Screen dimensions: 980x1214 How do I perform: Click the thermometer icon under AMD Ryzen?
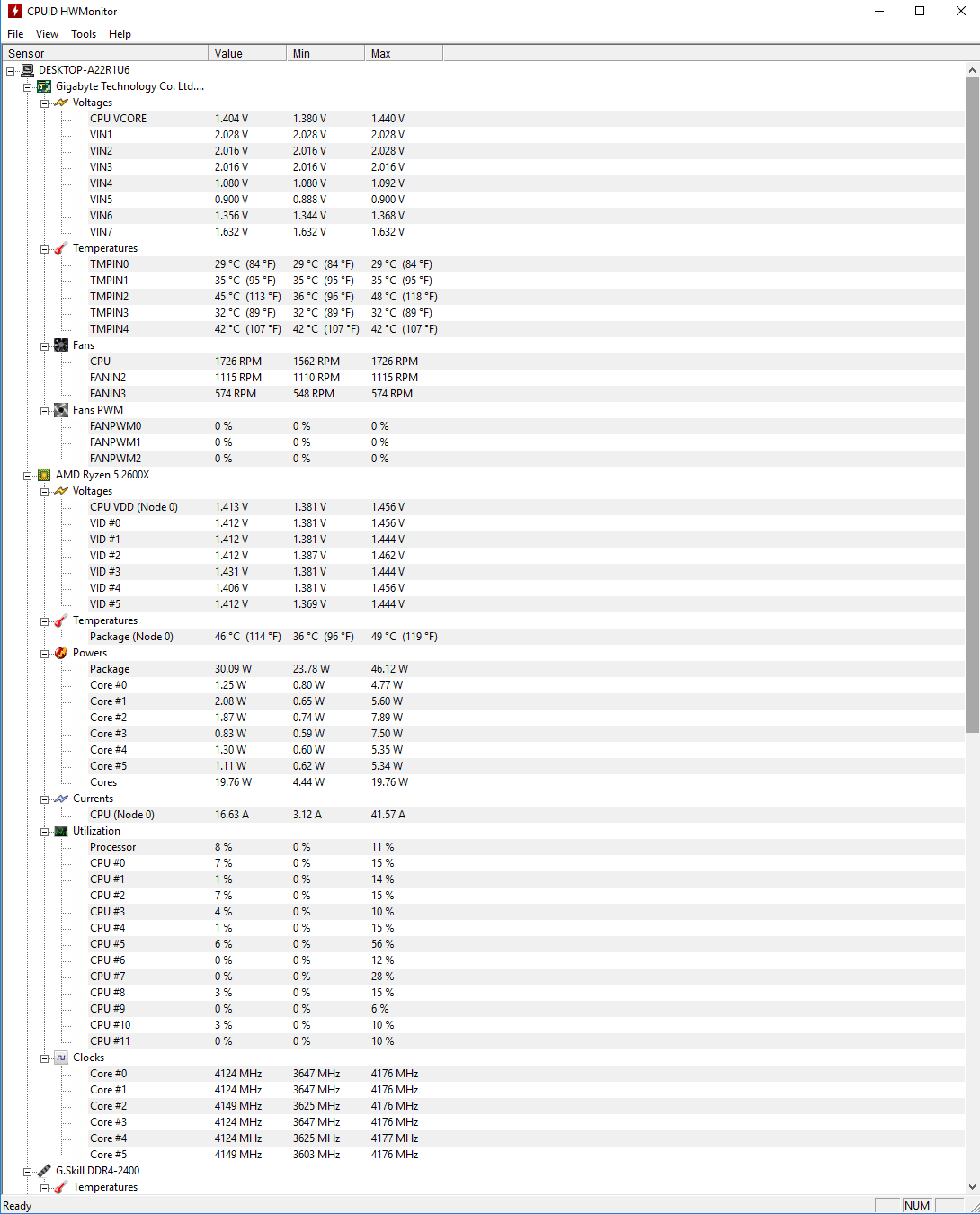tap(61, 620)
